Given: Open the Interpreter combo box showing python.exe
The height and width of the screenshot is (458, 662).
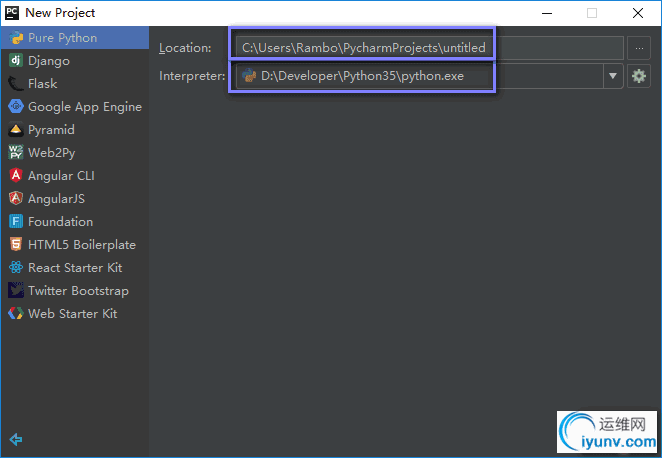Looking at the screenshot, I should pyautogui.click(x=429, y=76).
